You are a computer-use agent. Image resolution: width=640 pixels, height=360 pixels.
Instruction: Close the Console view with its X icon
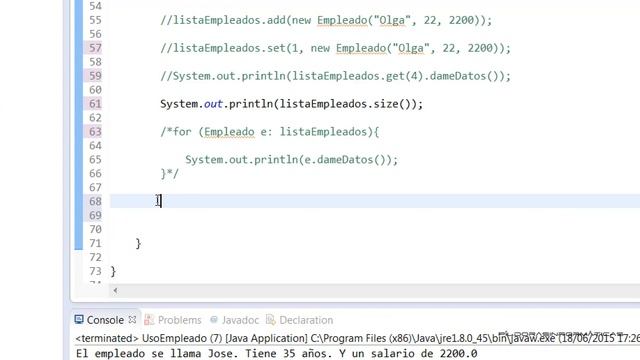132,320
